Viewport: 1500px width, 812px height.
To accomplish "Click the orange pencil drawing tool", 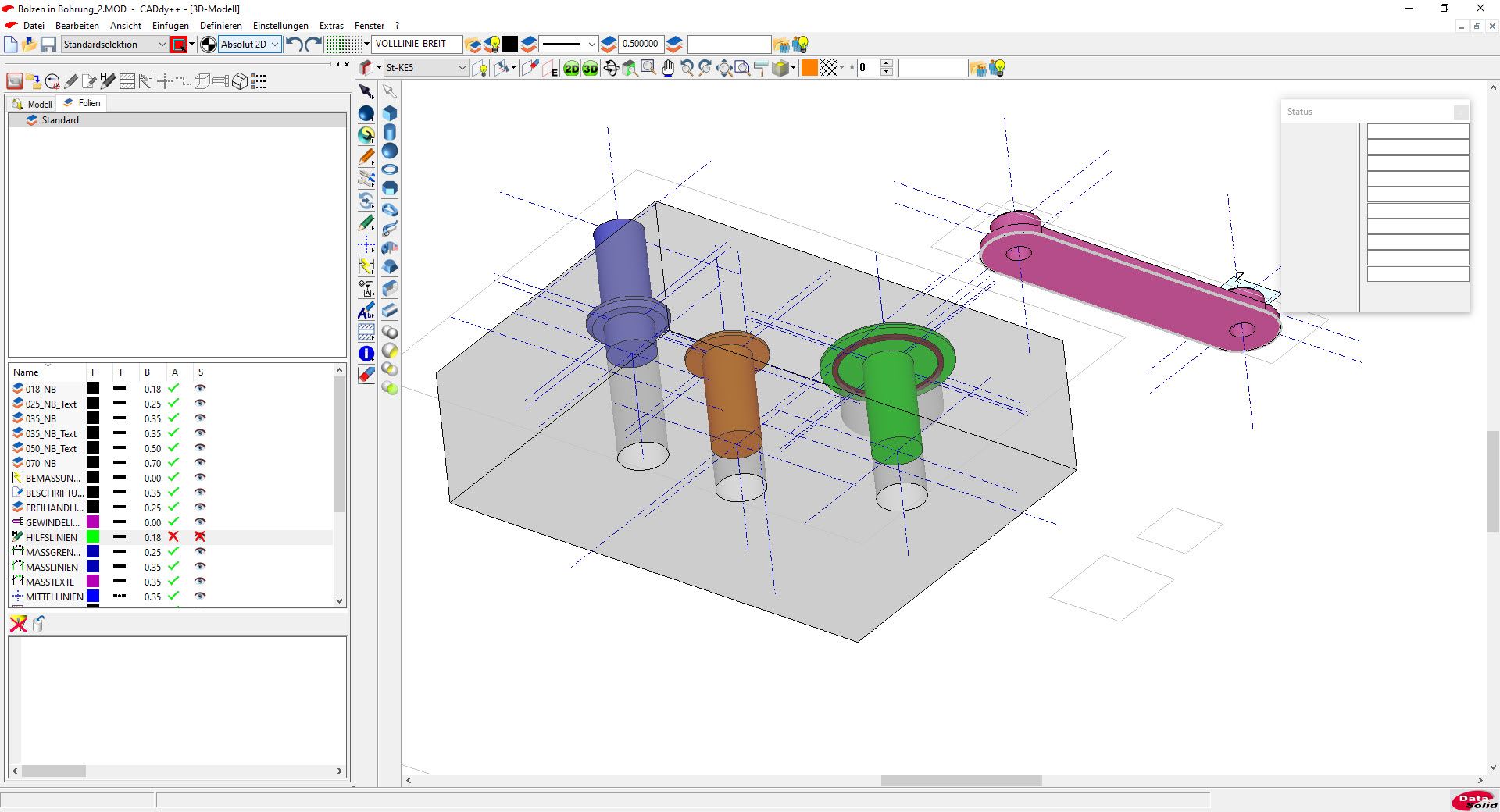I will (366, 157).
